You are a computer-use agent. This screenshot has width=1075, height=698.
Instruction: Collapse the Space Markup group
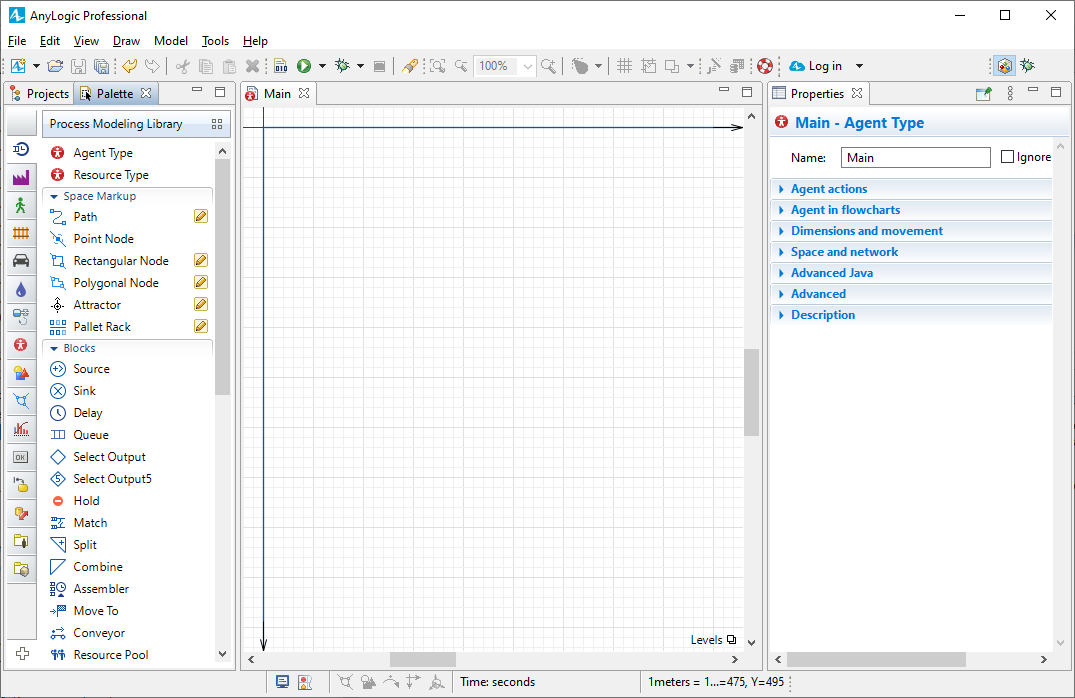[x=55, y=197]
